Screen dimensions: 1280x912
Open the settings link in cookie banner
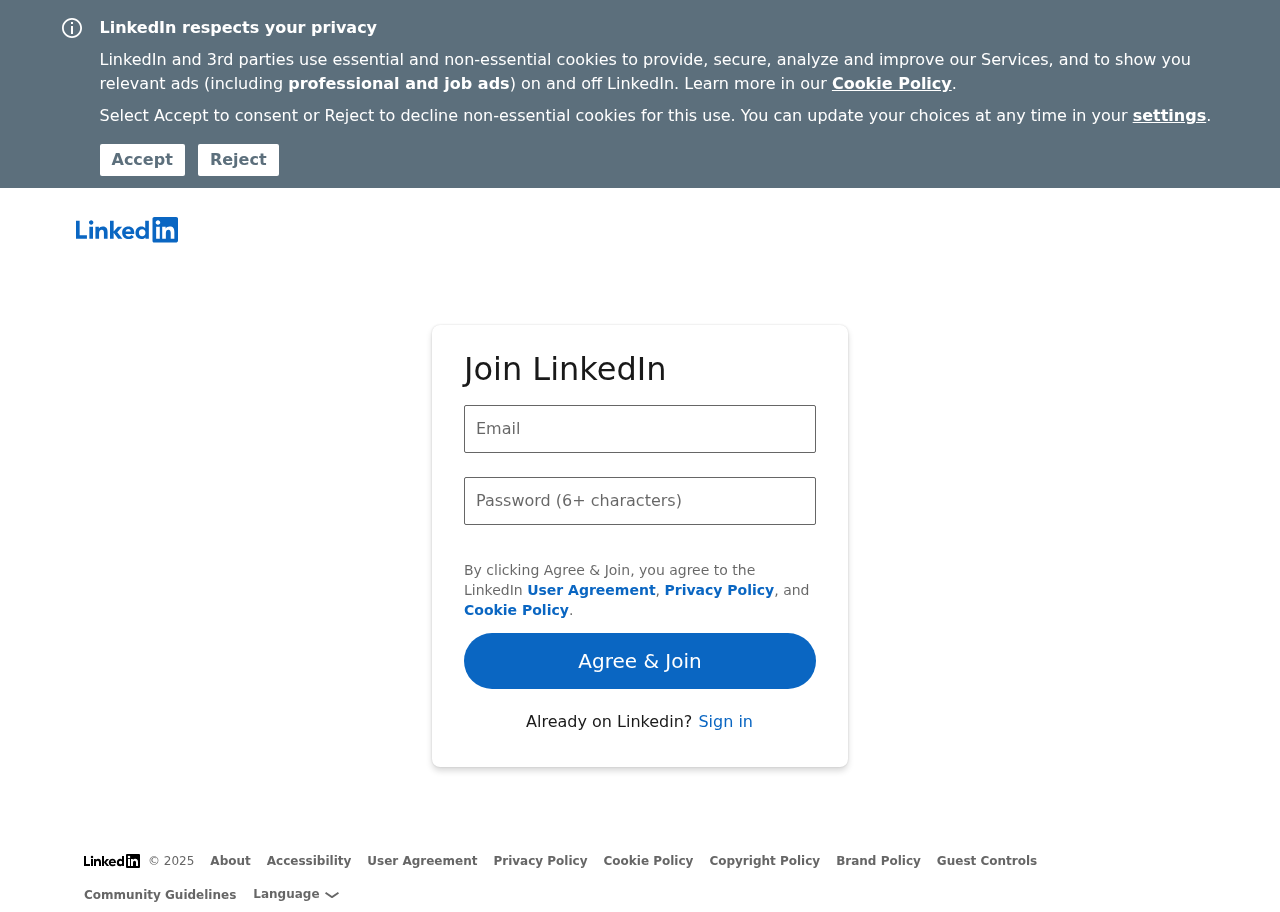(1168, 116)
